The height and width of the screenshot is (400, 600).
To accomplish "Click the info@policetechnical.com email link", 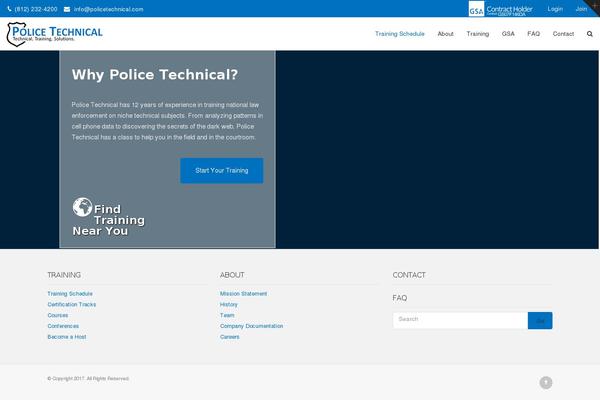I will pos(109,9).
